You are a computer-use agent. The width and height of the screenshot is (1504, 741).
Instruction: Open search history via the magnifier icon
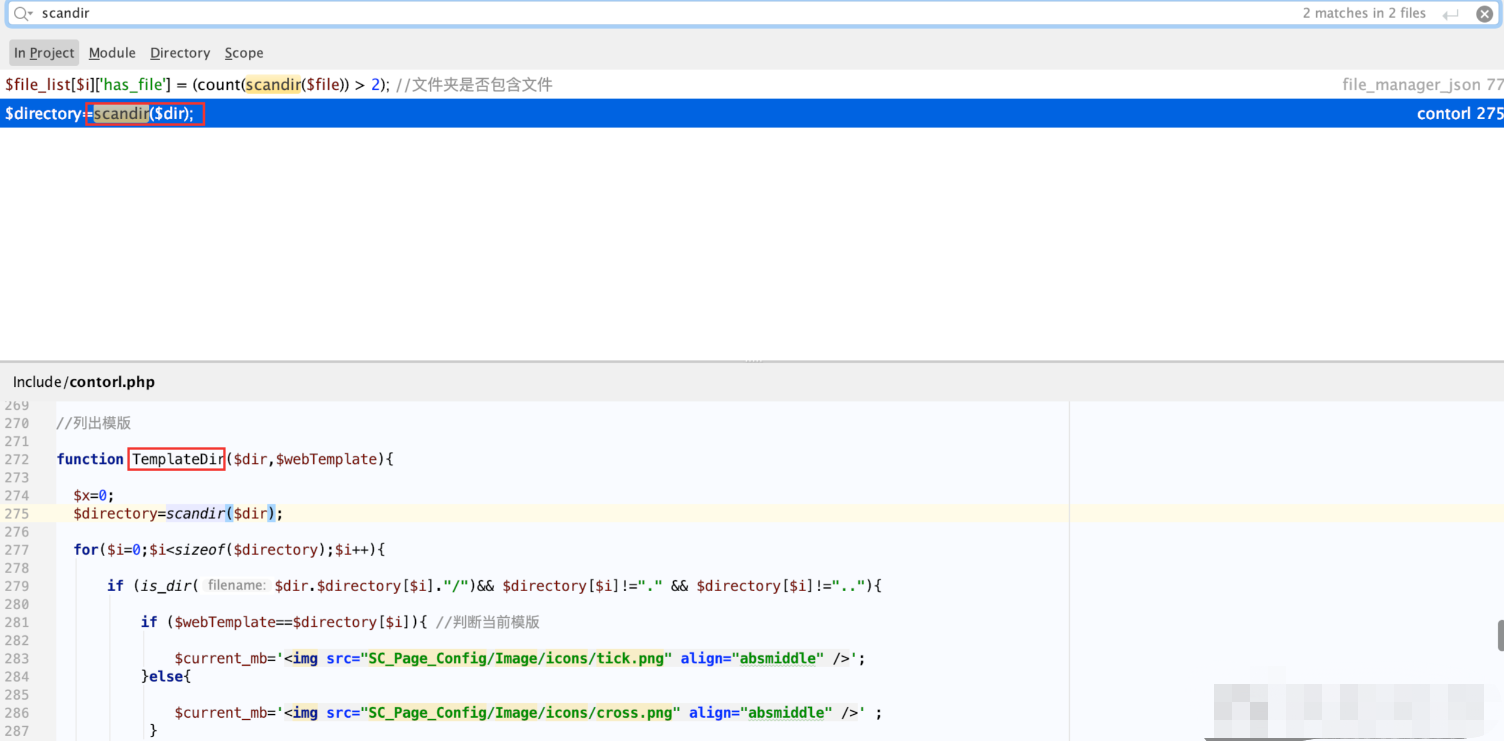[x=18, y=13]
